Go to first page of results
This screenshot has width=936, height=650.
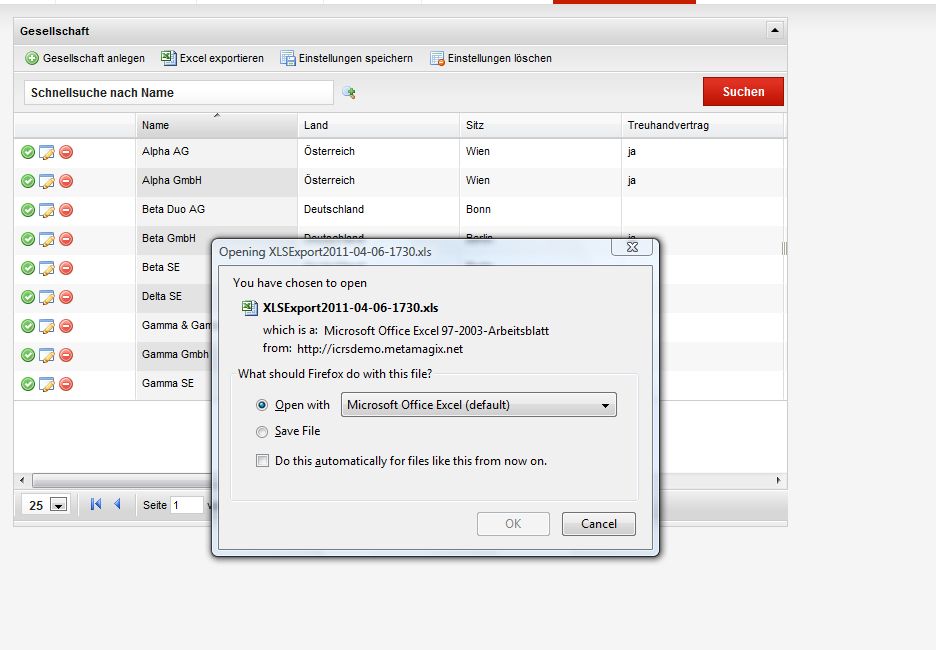pyautogui.click(x=96, y=504)
